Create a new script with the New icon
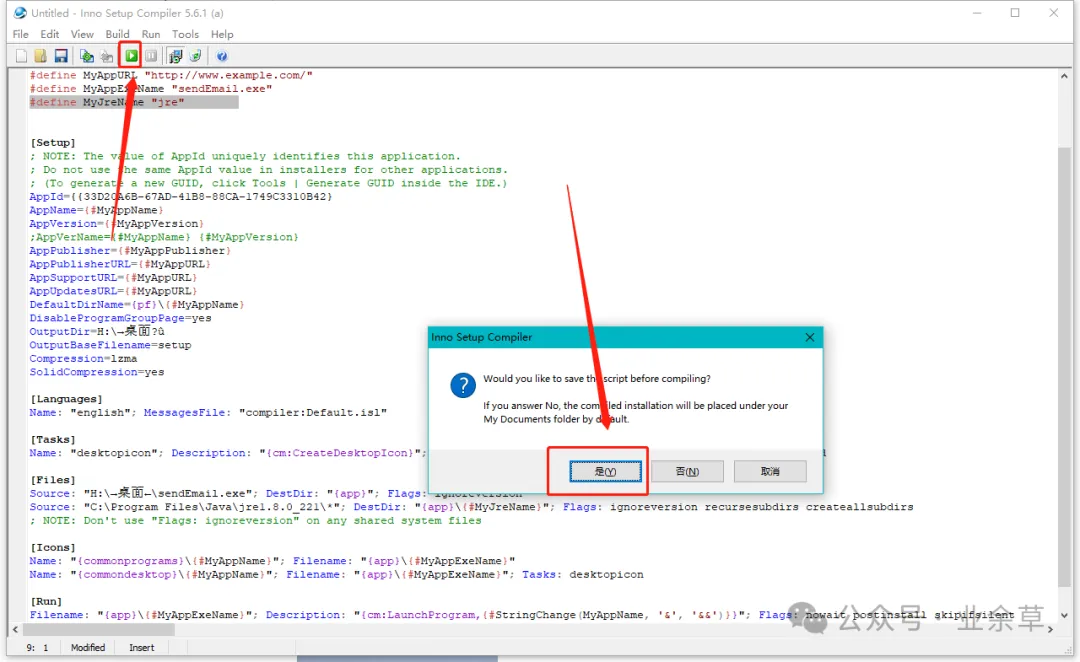 [x=21, y=56]
